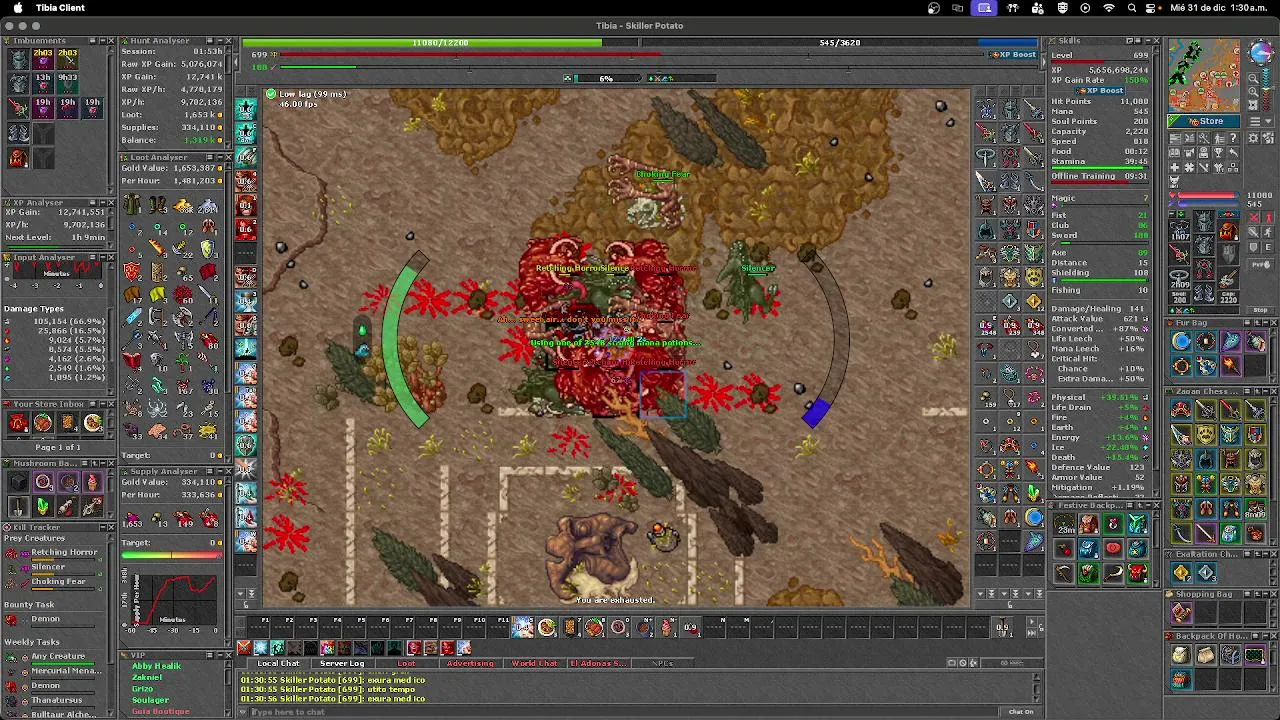This screenshot has width=1280, height=720.
Task: Switch to the Loot chat tab
Action: pyautogui.click(x=406, y=663)
